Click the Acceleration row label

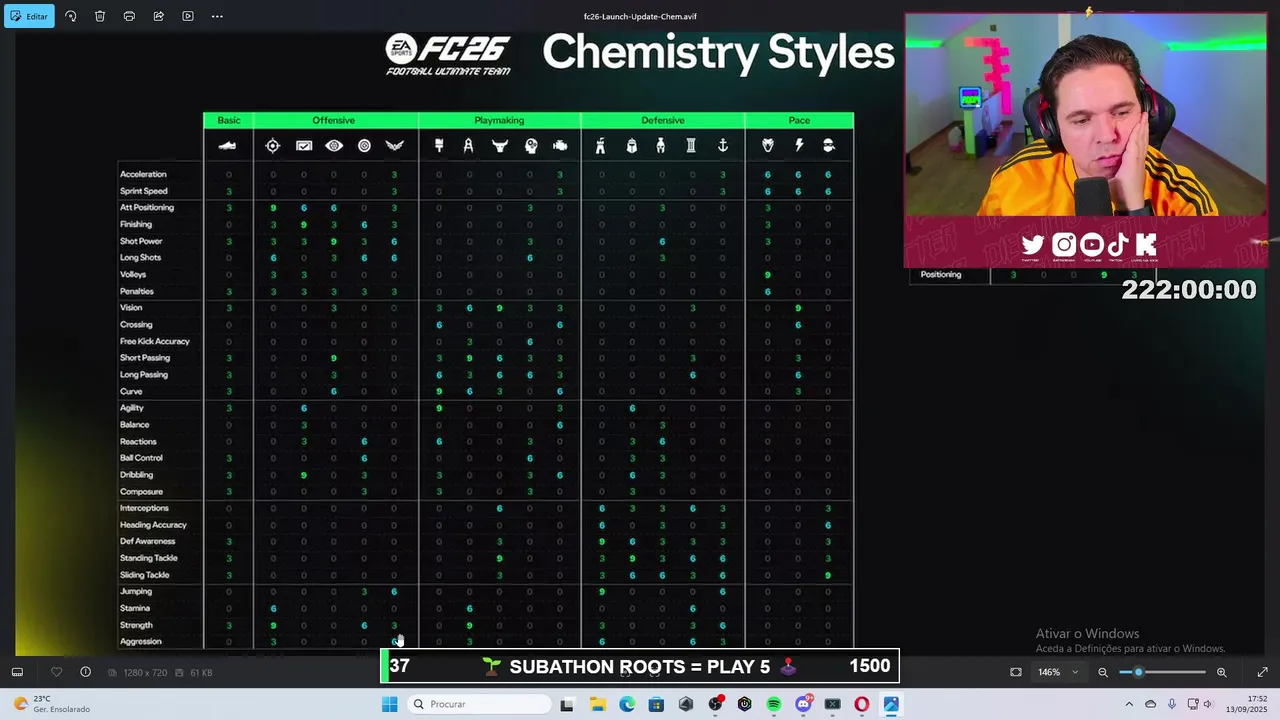tap(143, 174)
